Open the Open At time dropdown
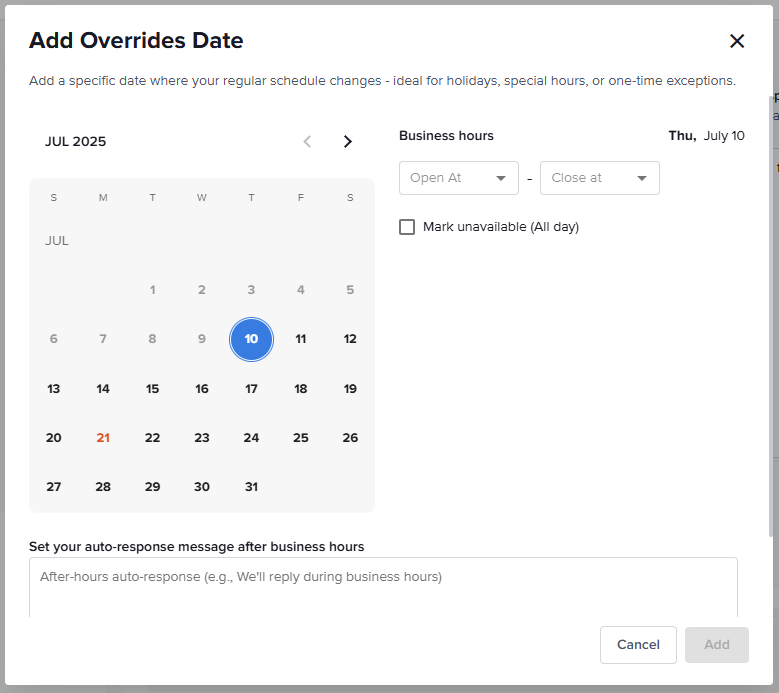 point(459,178)
